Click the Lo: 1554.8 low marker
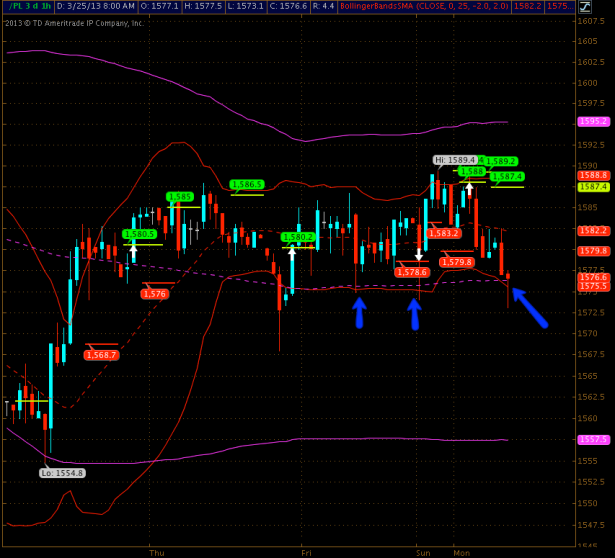The height and width of the screenshot is (558, 615). [62, 472]
